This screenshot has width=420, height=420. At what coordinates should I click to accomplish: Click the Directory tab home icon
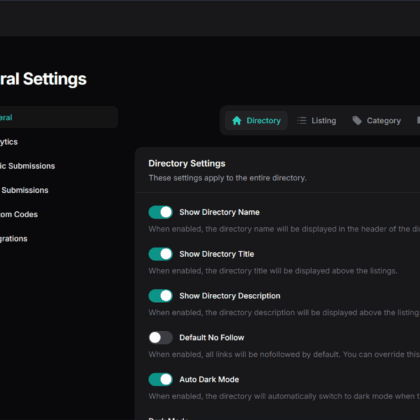pyautogui.click(x=237, y=120)
